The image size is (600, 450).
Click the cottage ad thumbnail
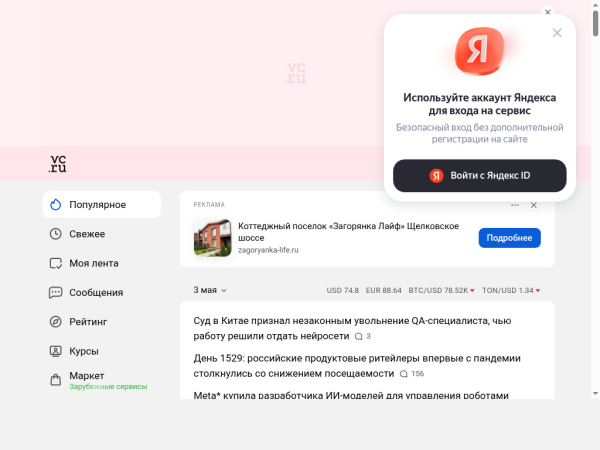[x=212, y=238]
